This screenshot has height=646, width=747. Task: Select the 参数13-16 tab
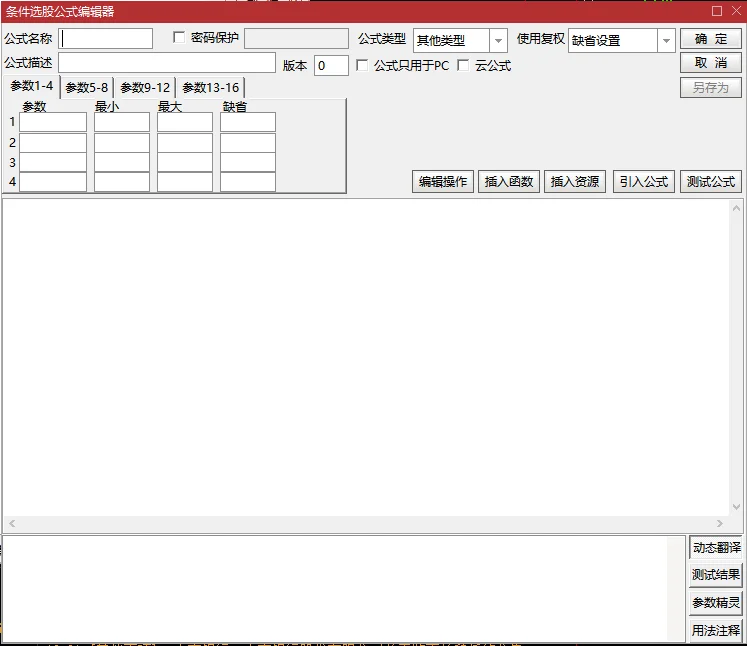click(x=211, y=88)
